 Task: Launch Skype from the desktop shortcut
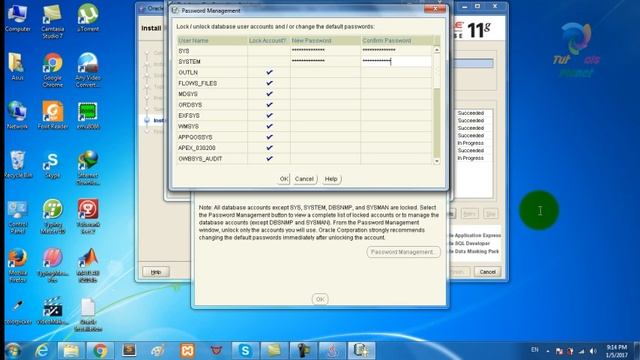[53, 164]
